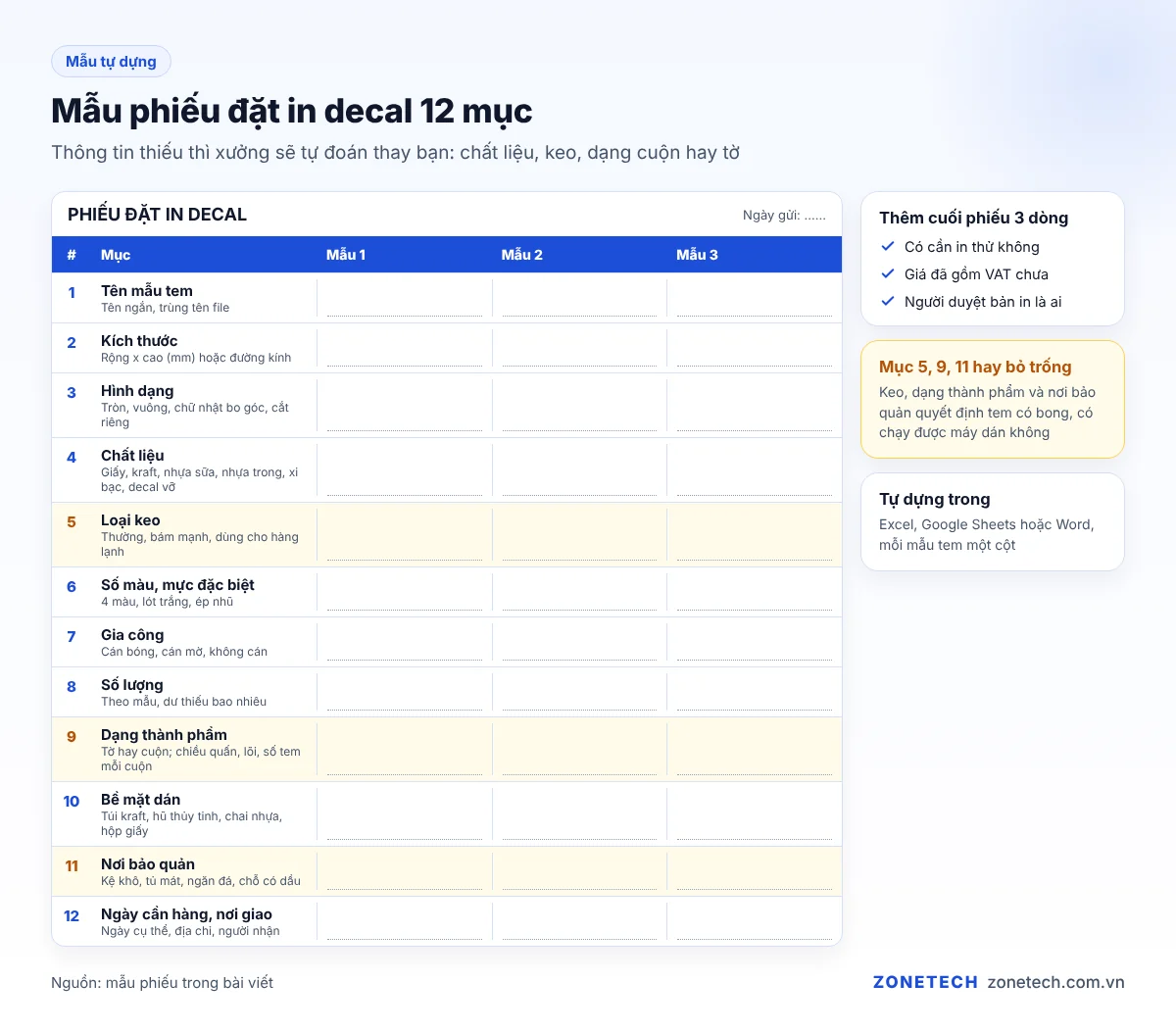The height and width of the screenshot is (1032, 1176).
Task: Fill the Mẫu 1 cell for "Tên mẫu tem"
Action: (x=405, y=298)
